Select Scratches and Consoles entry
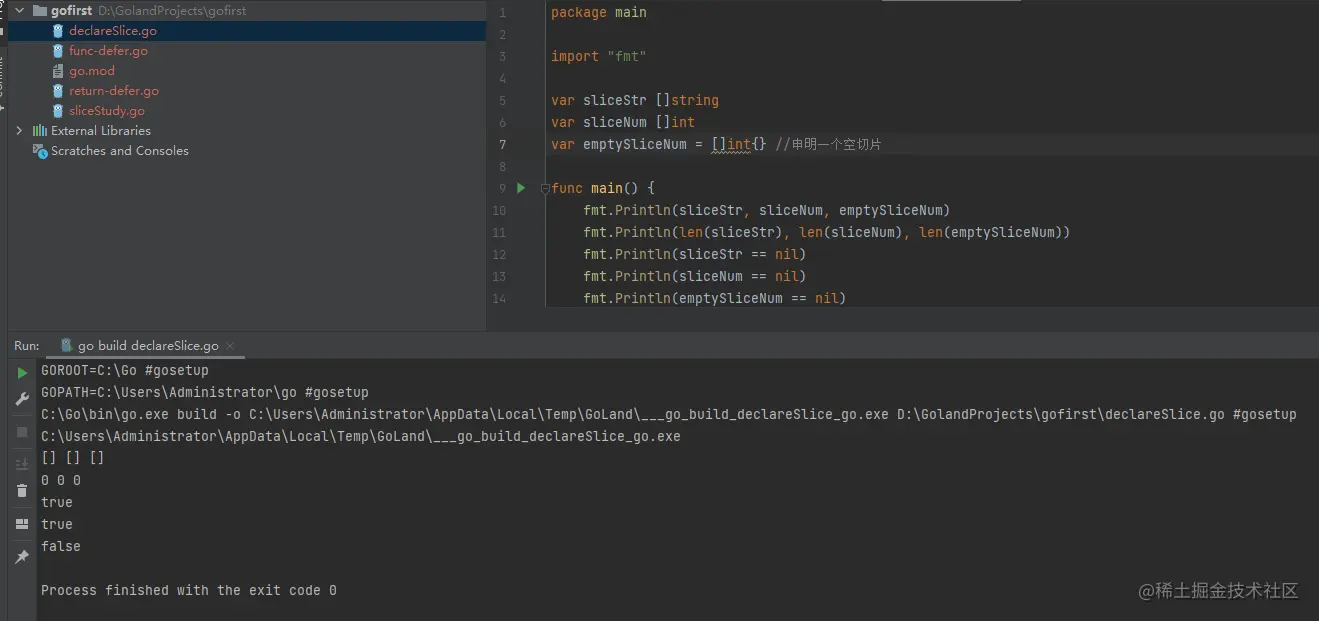This screenshot has height=621, width=1319. pyautogui.click(x=120, y=151)
